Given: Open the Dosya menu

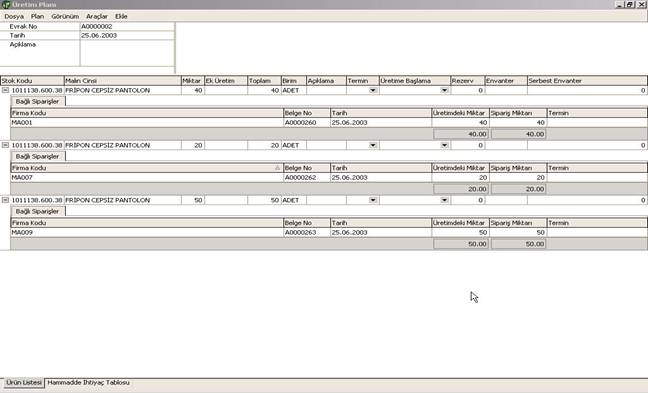Looking at the screenshot, I should [x=14, y=17].
